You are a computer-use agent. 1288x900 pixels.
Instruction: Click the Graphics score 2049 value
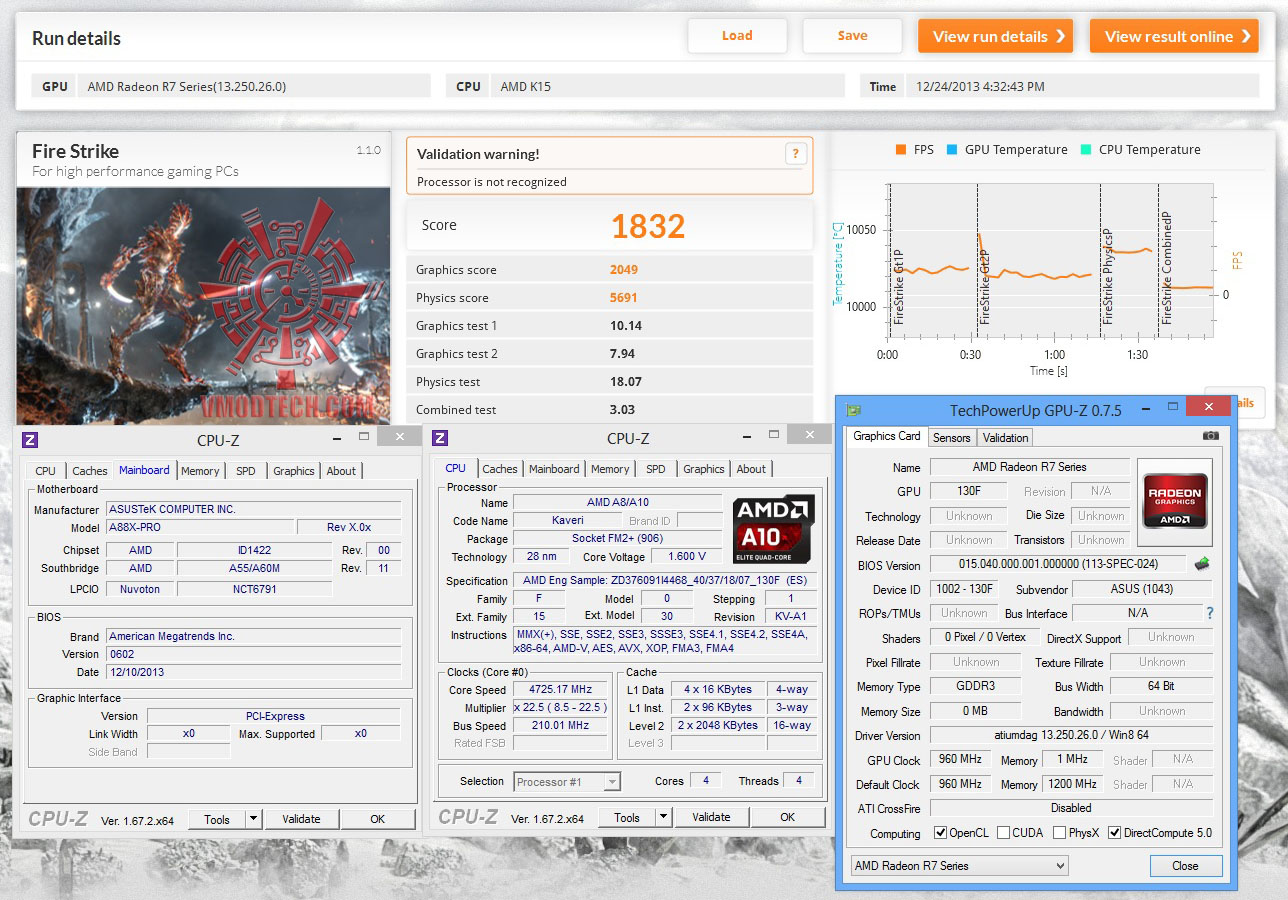click(x=624, y=270)
